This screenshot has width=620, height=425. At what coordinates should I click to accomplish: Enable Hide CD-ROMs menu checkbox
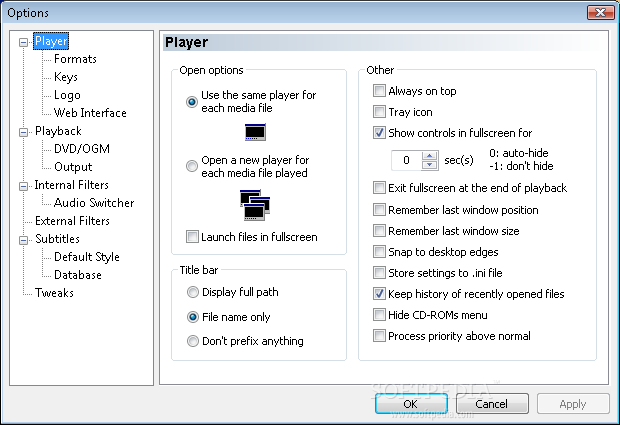[379, 315]
